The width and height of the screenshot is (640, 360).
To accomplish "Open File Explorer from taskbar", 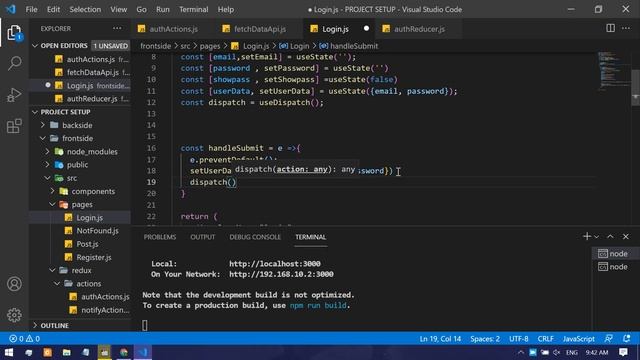I will click(67, 352).
